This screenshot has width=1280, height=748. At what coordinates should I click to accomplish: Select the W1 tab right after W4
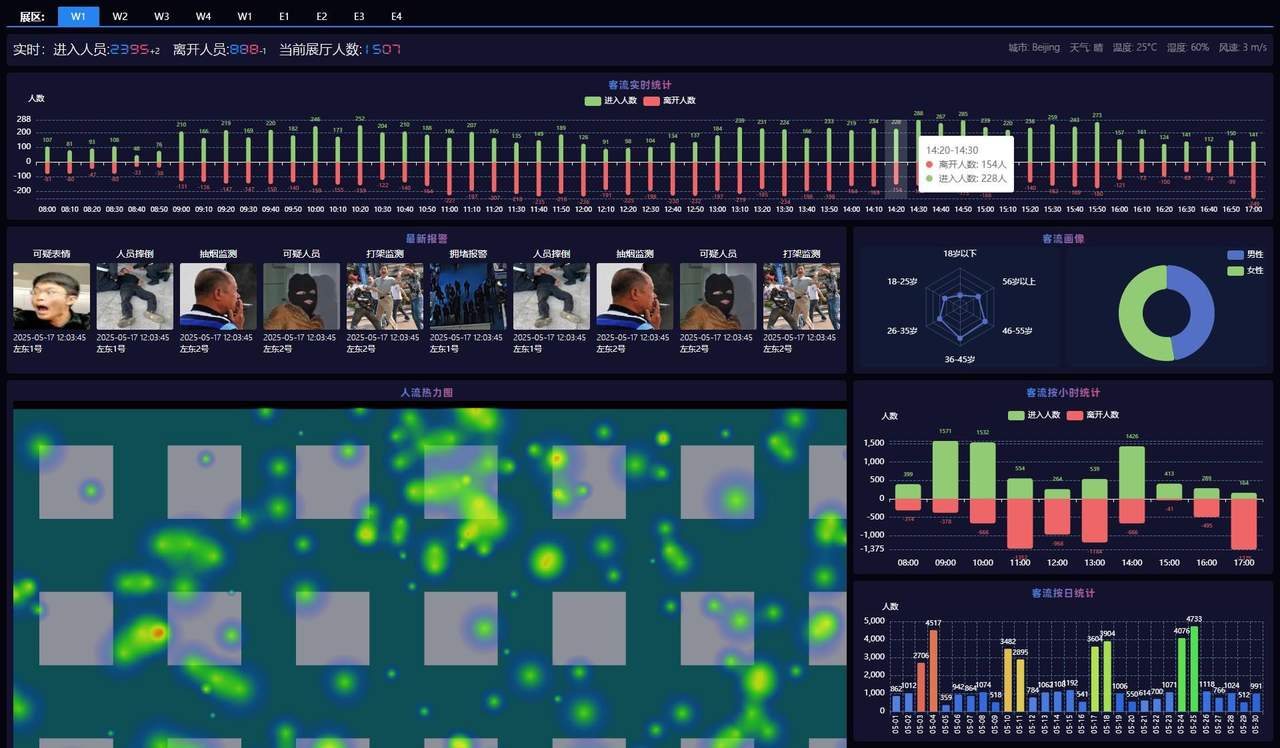point(245,16)
